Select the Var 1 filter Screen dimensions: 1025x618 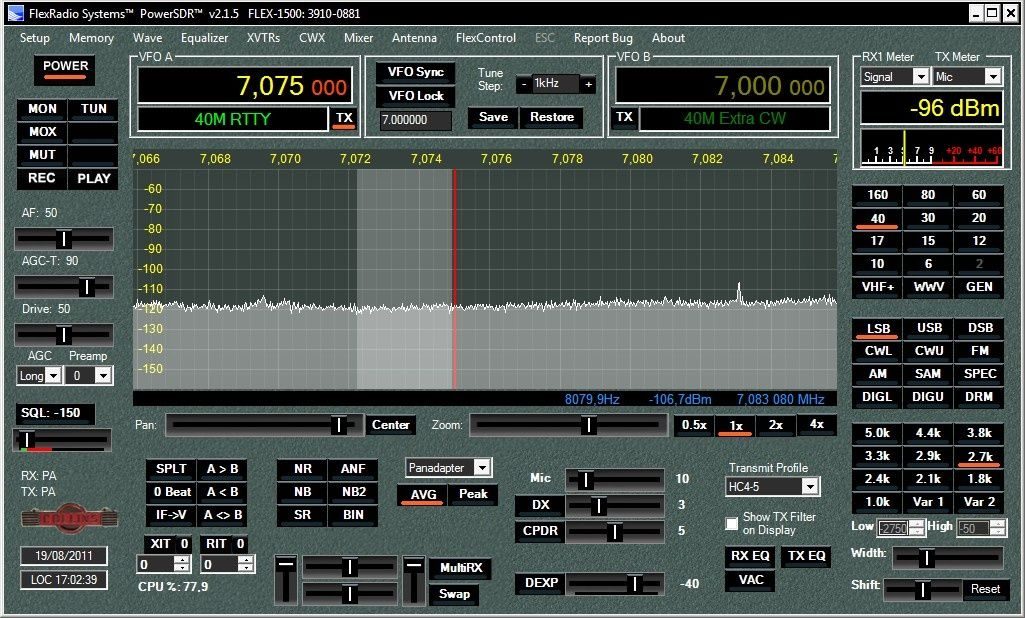point(928,502)
